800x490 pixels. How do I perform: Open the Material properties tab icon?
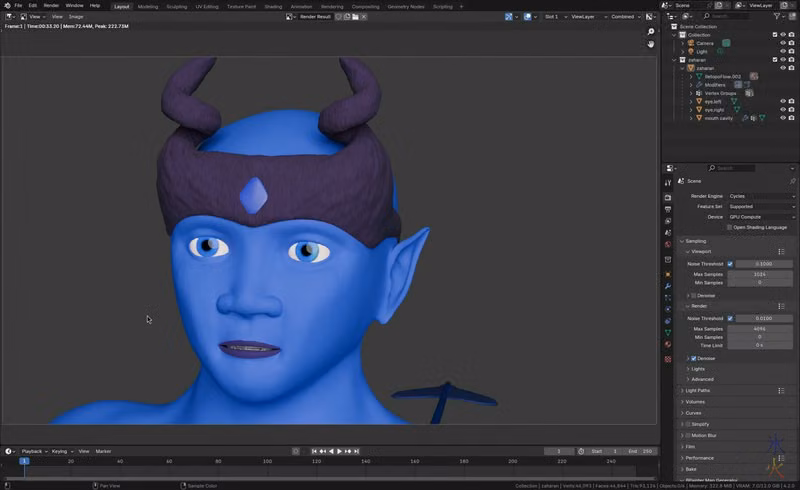coord(668,345)
